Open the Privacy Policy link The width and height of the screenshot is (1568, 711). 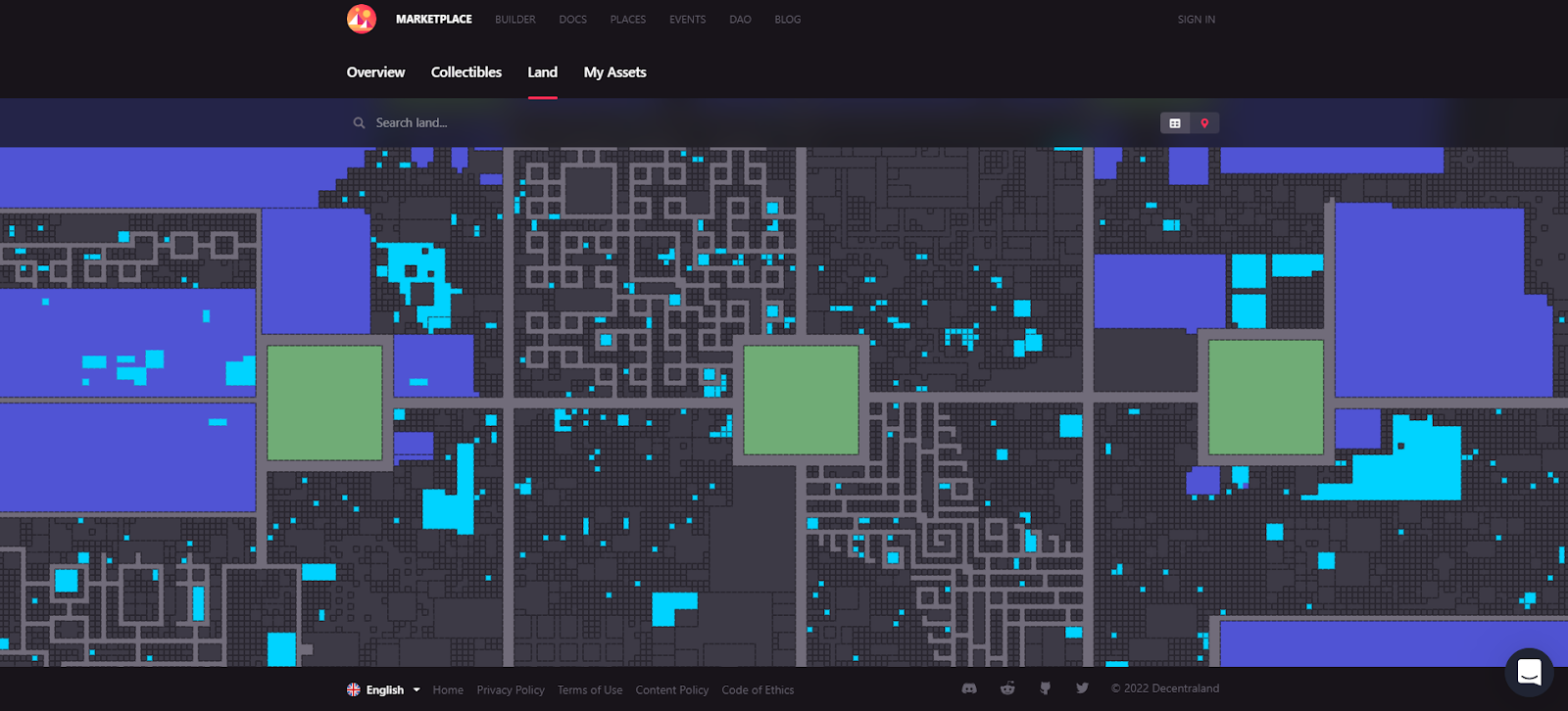[x=511, y=690]
